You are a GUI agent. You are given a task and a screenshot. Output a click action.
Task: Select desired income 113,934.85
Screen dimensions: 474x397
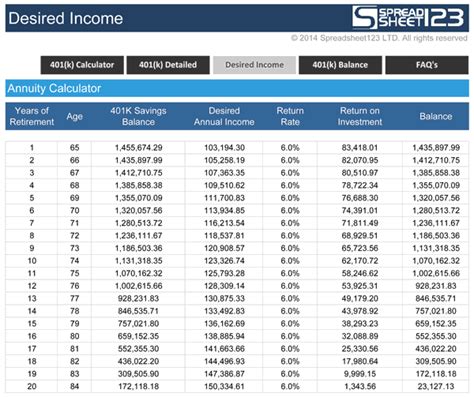(224, 211)
